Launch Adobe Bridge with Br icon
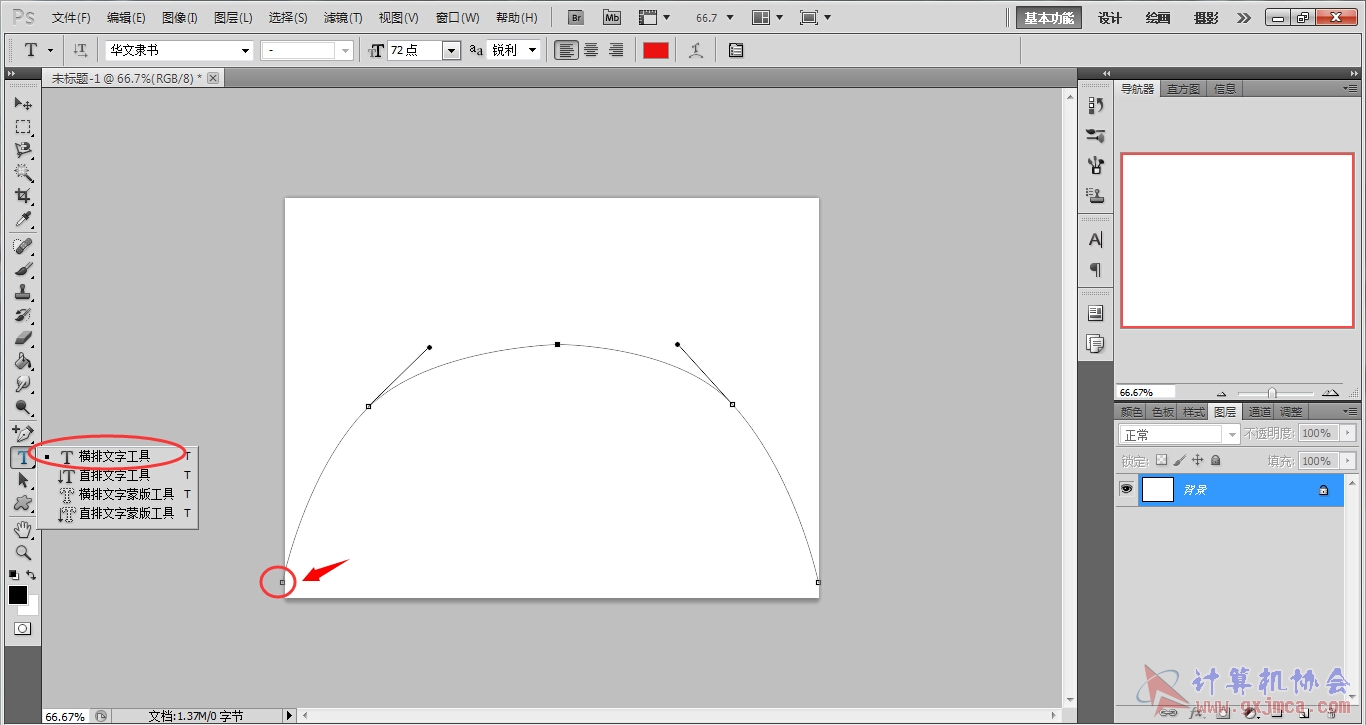The width and height of the screenshot is (1366, 725). (576, 18)
